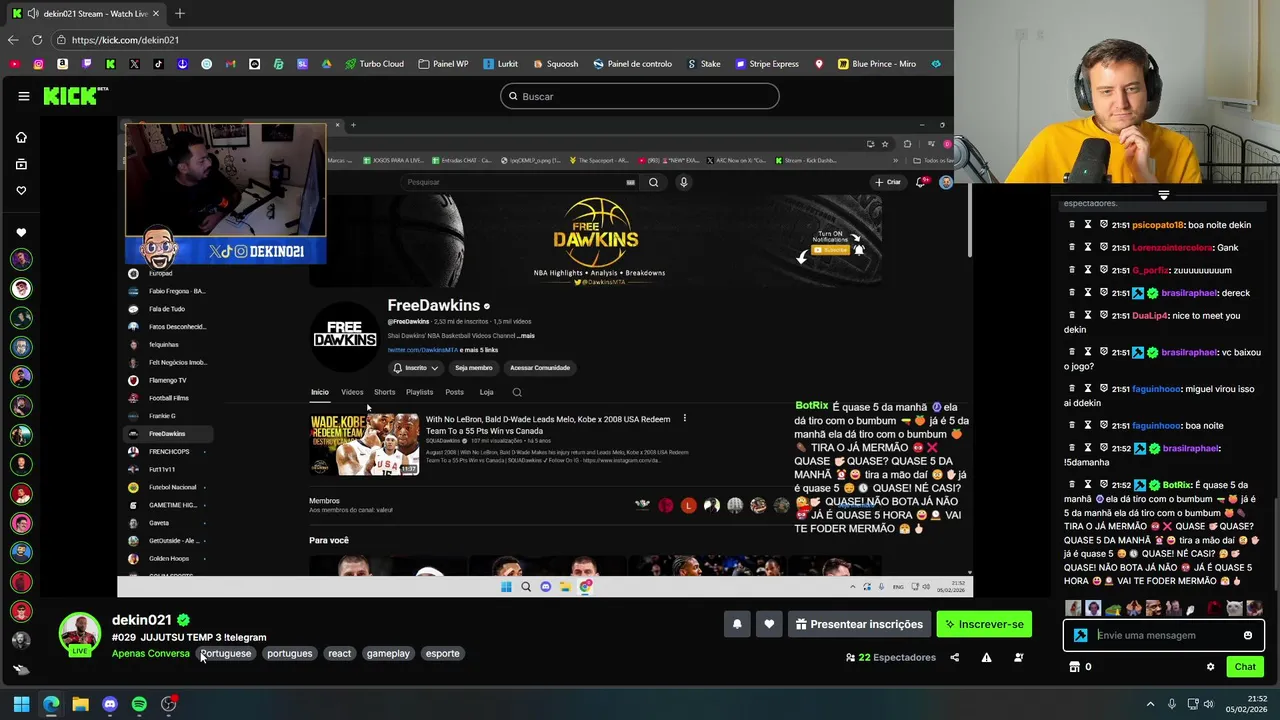Open the Lurkit bookmark
Screen dimensions: 1280x720
point(500,64)
